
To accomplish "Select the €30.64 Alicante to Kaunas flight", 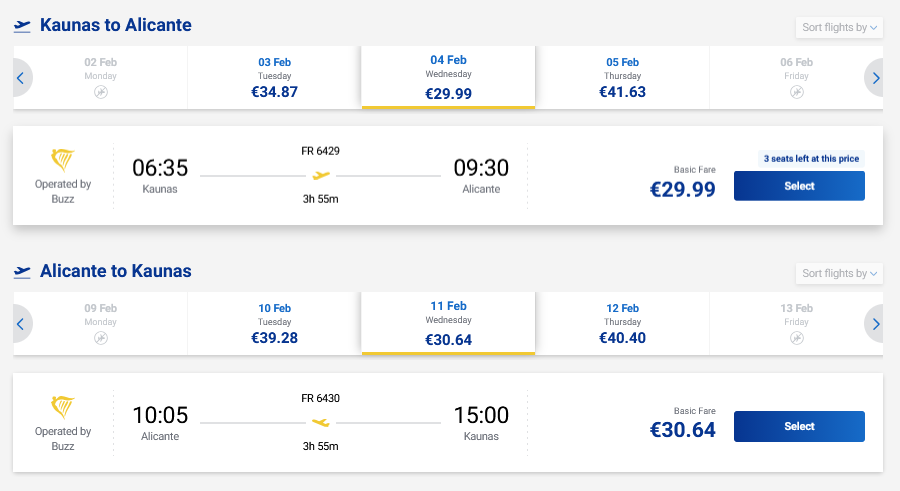I will click(799, 427).
